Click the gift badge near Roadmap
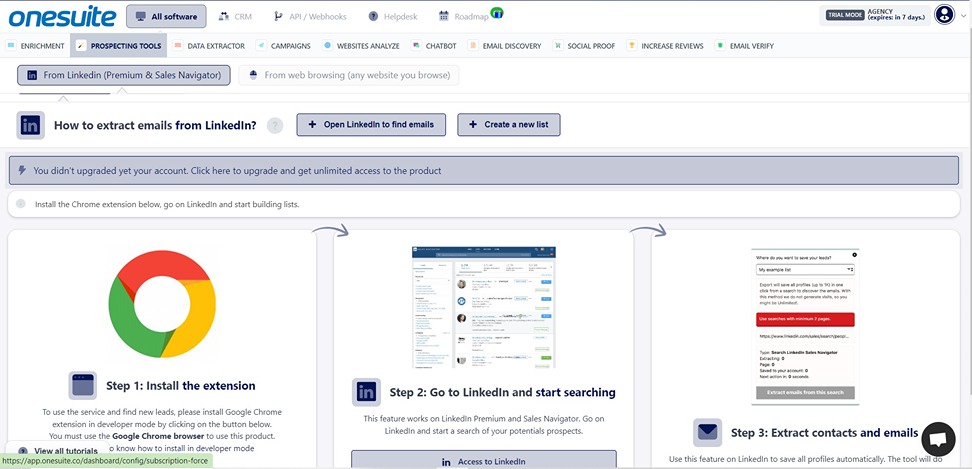Screen dimensions: 972x469 tap(497, 12)
